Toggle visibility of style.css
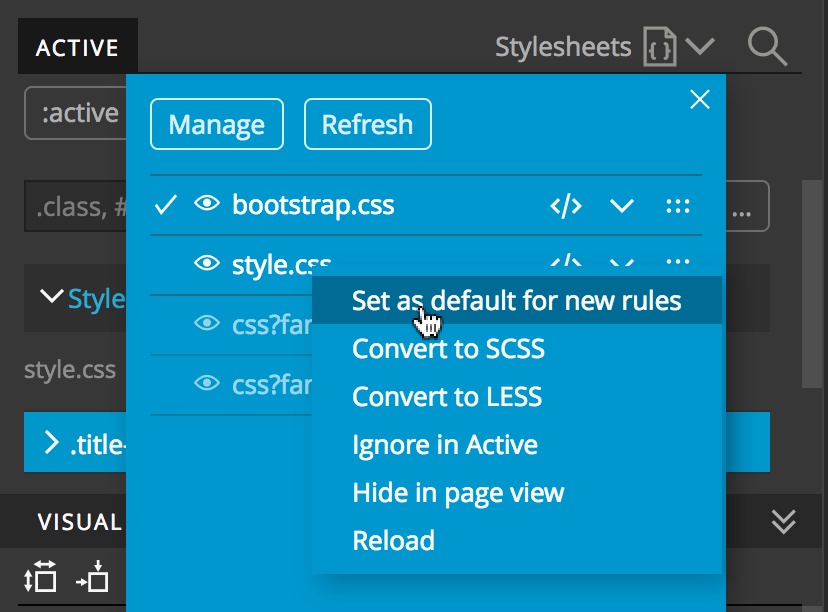This screenshot has height=612, width=828. [207, 264]
